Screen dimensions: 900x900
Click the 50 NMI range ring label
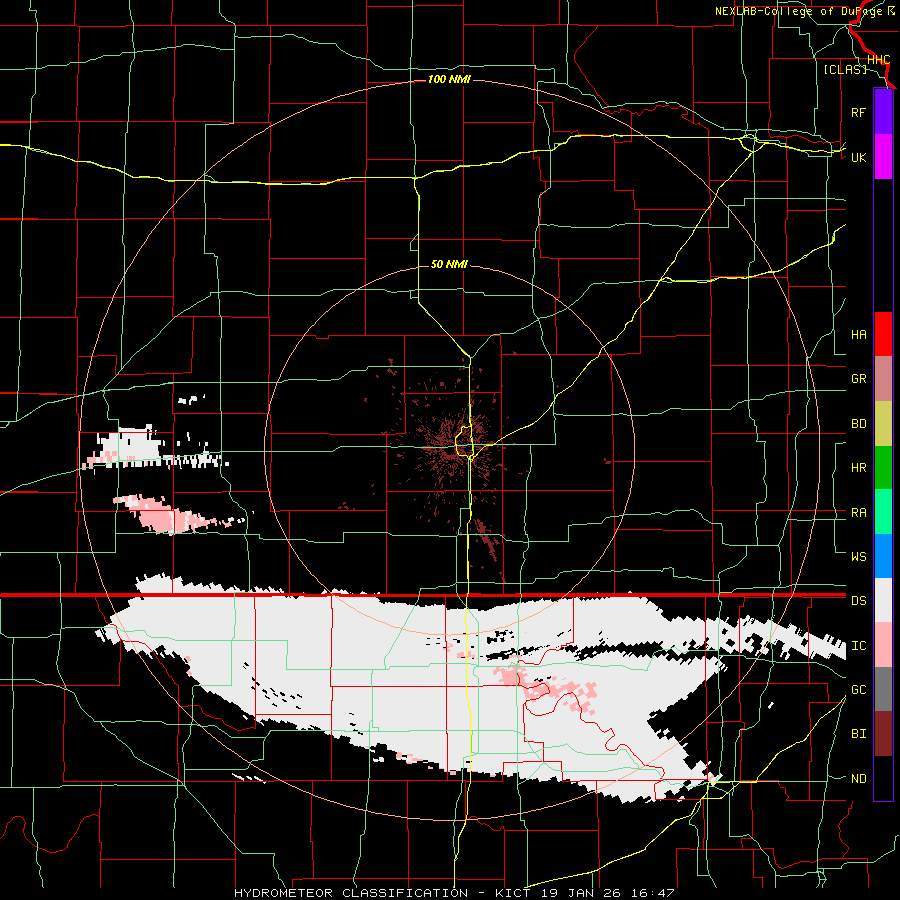(449, 264)
